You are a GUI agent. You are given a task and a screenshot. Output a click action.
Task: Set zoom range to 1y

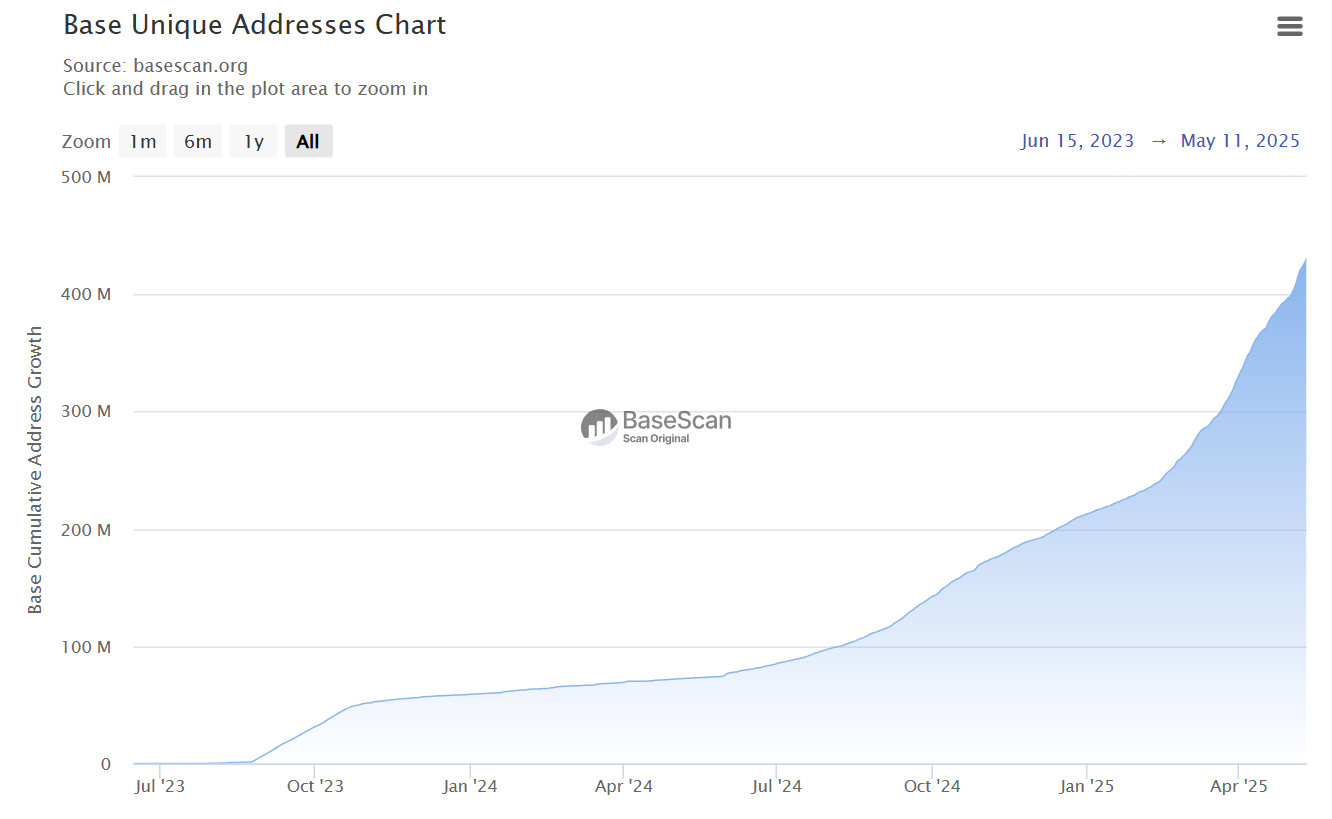[x=254, y=141]
